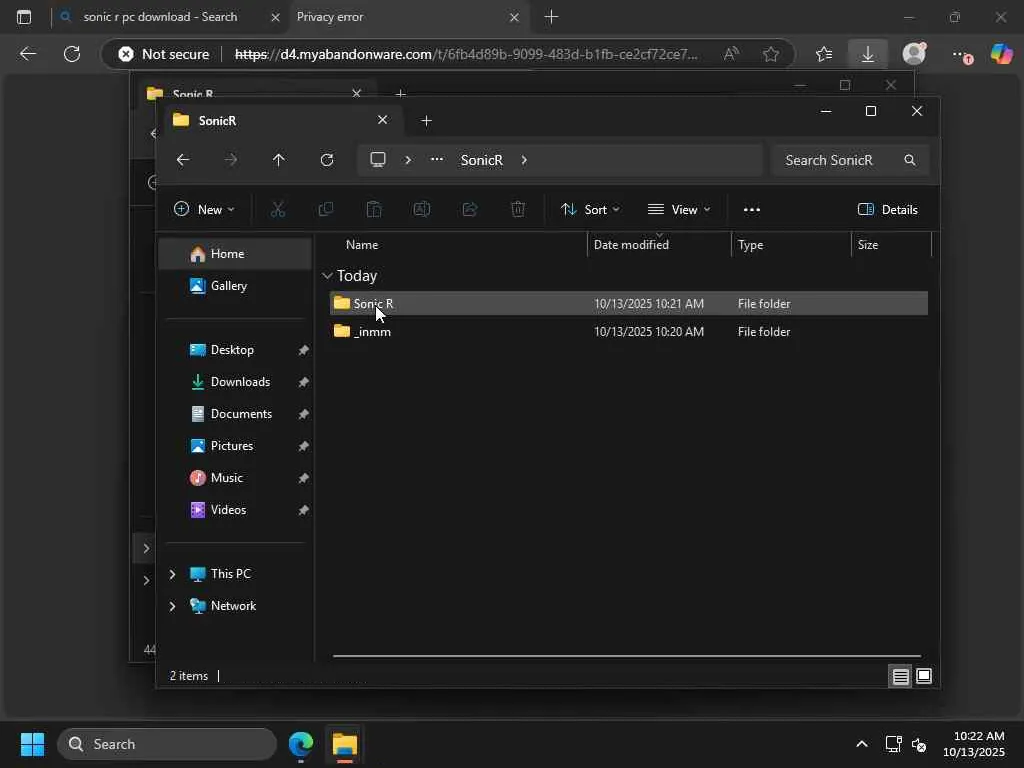Go up one folder level
Viewport: 1024px width, 768px height.
(x=279, y=160)
